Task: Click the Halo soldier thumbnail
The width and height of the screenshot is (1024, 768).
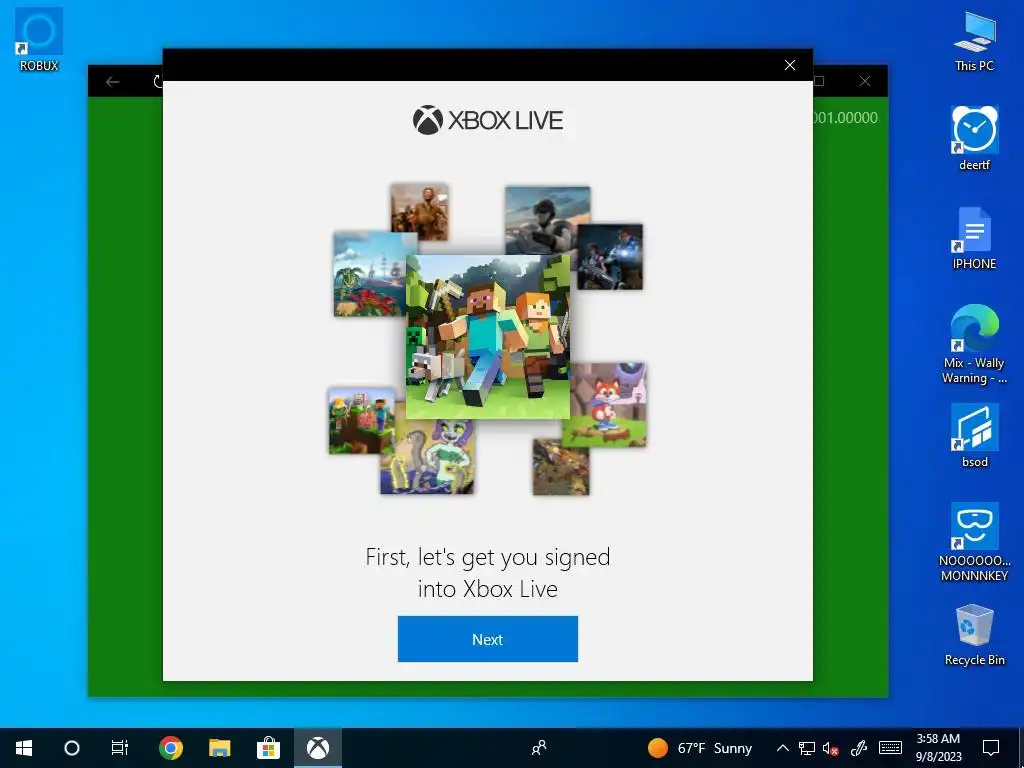Action: point(547,220)
